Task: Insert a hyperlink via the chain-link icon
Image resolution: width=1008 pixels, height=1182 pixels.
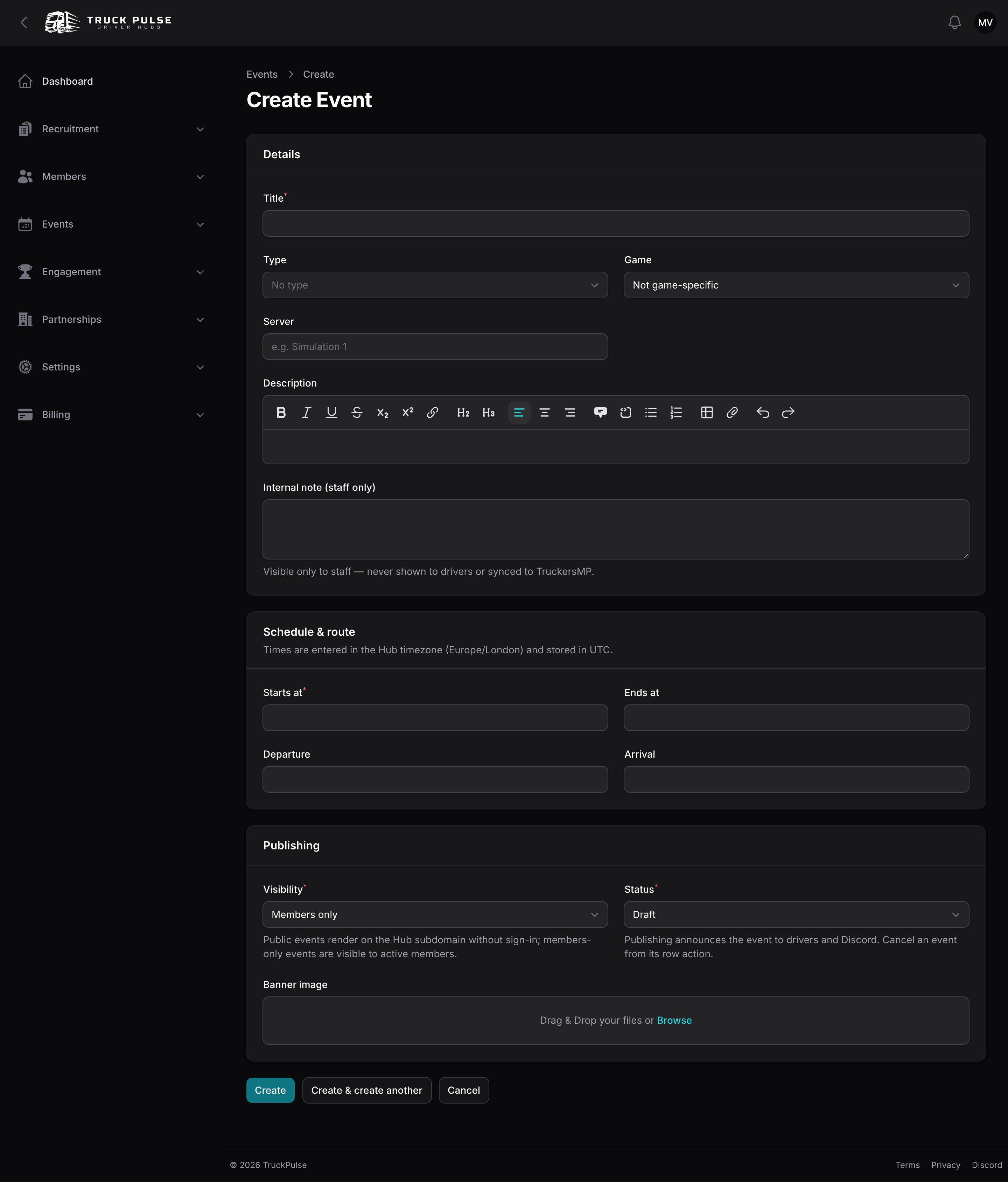Action: (433, 412)
